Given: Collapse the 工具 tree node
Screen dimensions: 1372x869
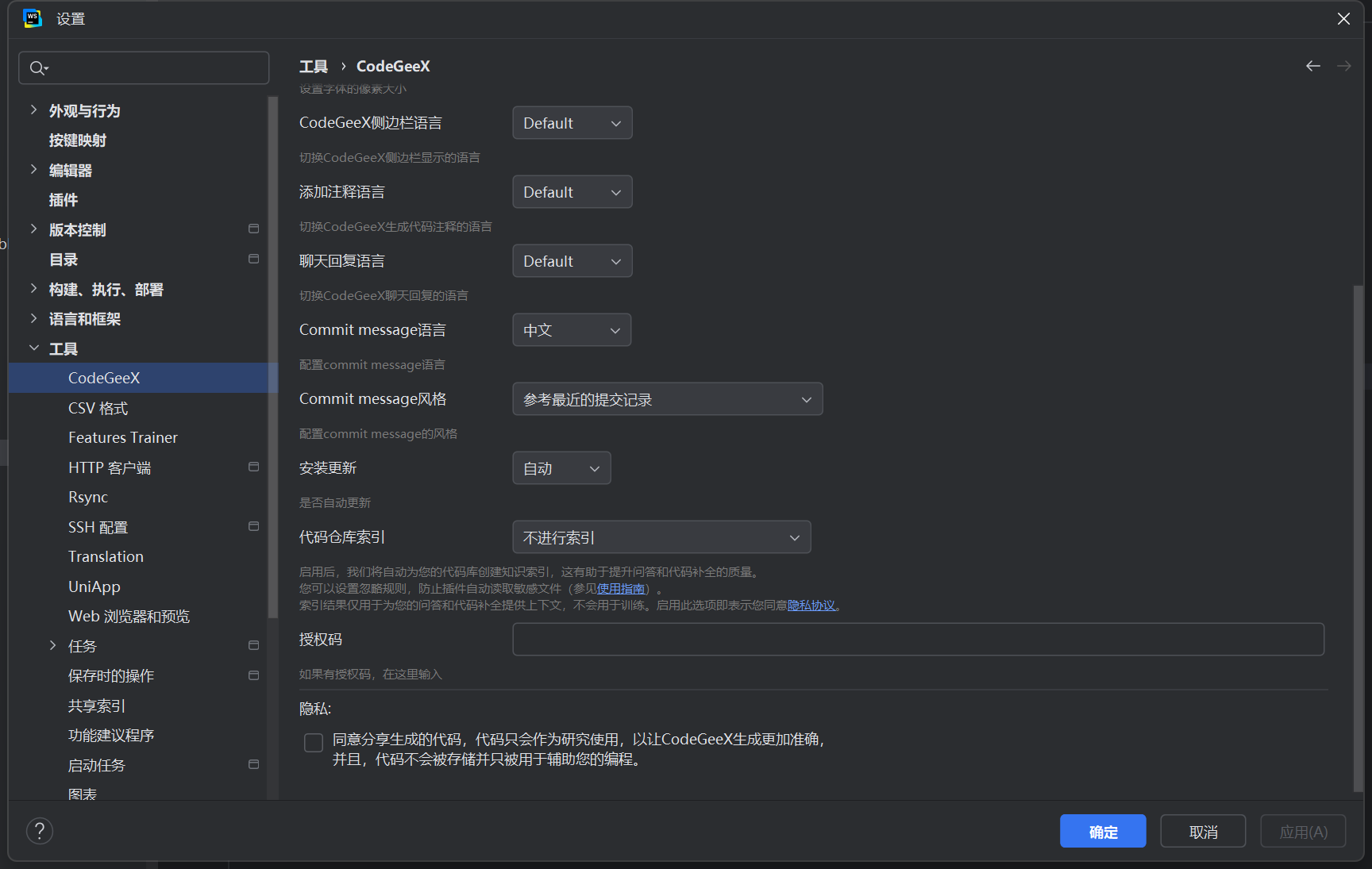Looking at the screenshot, I should [33, 348].
